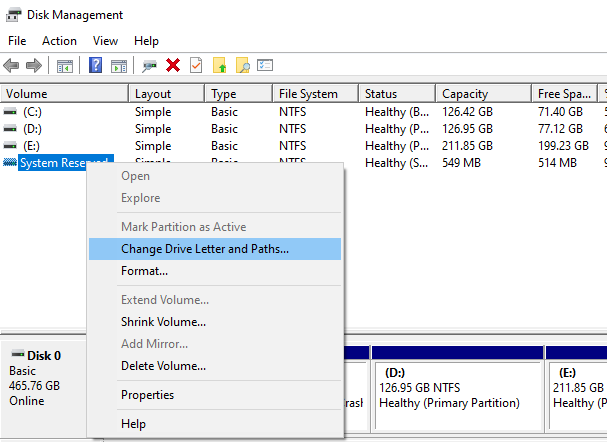Image resolution: width=607 pixels, height=442 pixels.
Task: Select Format... from the context menu
Action: click(x=144, y=271)
